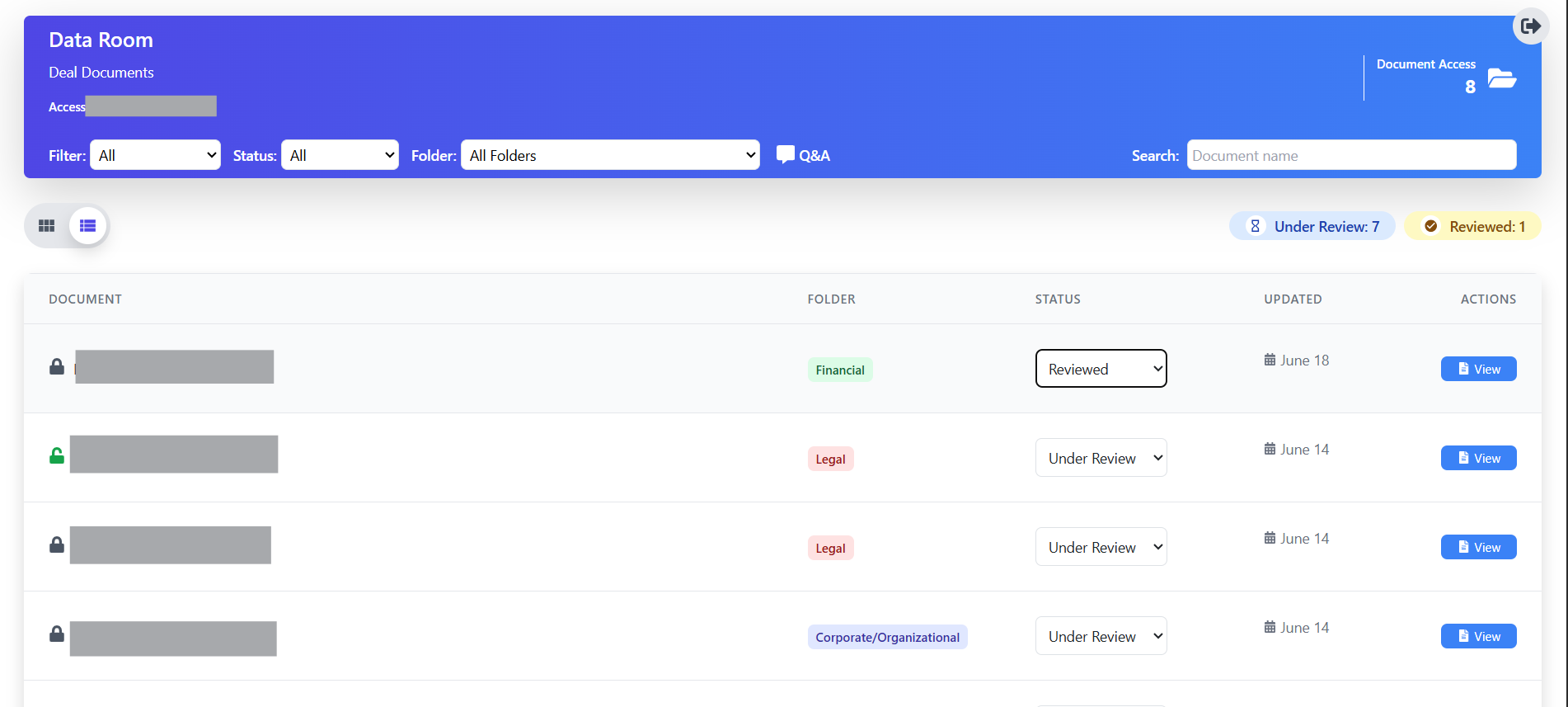This screenshot has width=1568, height=707.
Task: Open the Q&A chat bubble icon
Action: [x=786, y=154]
